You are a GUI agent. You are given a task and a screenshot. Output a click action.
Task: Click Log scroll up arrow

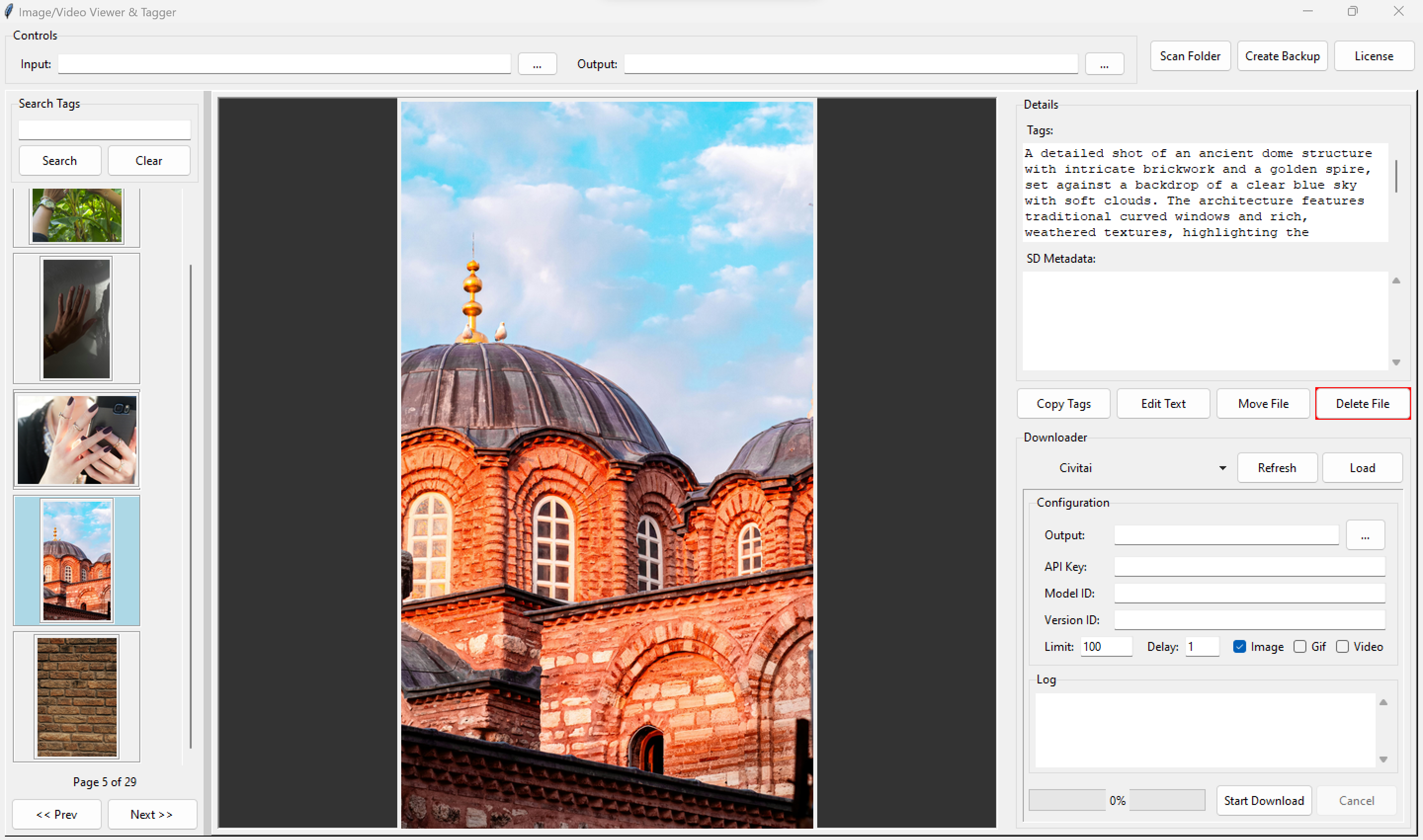click(x=1383, y=702)
